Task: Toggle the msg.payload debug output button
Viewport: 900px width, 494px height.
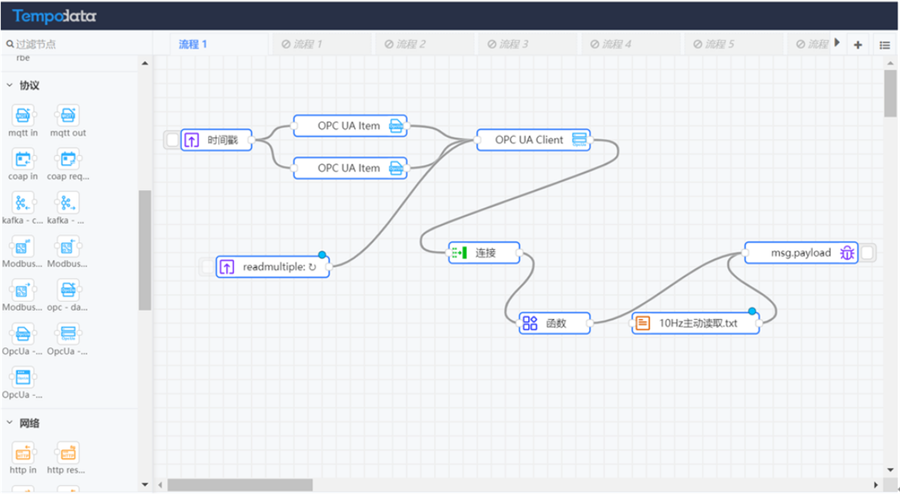Action: pos(868,253)
